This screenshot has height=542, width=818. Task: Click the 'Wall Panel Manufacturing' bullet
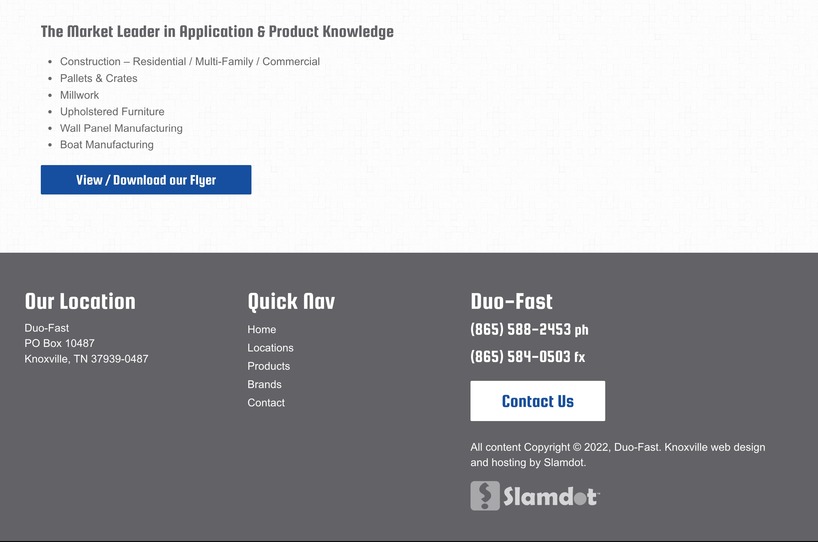121,128
